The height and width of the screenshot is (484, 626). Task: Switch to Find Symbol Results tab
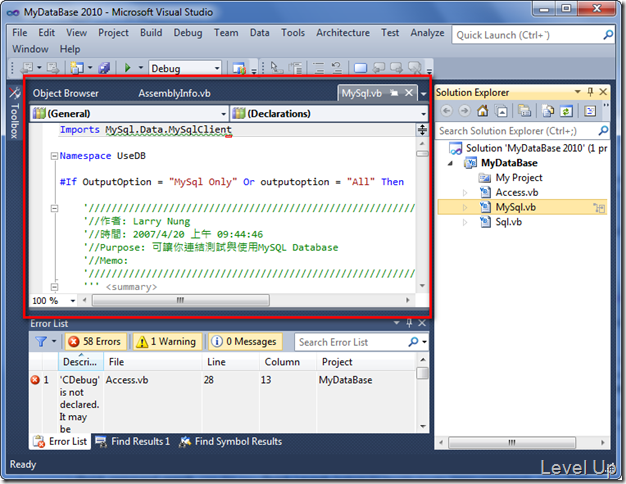point(231,442)
